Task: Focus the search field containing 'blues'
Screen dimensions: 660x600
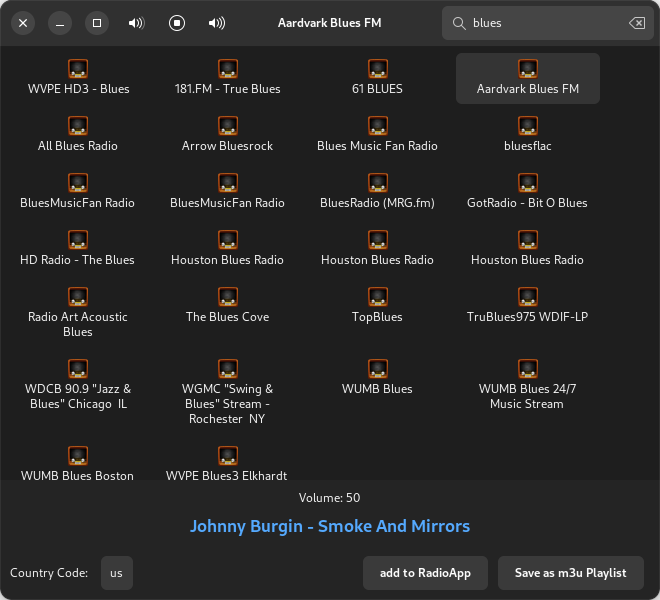Action: (548, 23)
